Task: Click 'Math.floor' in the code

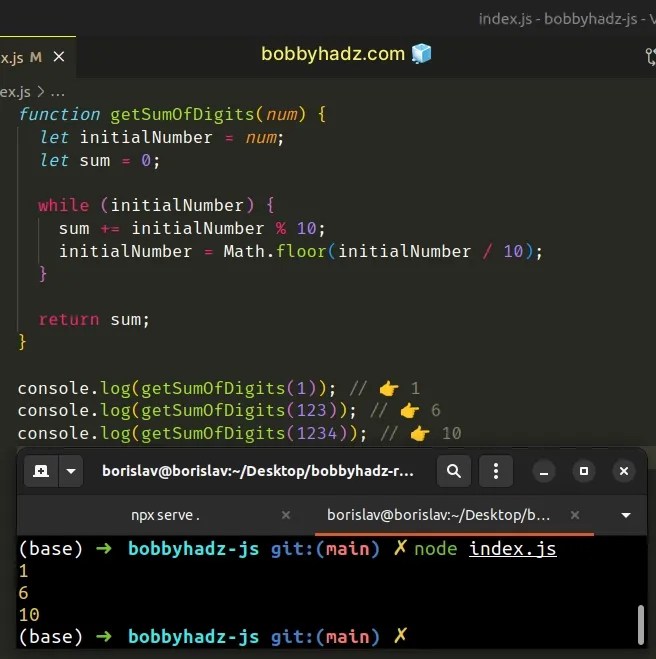Action: coord(275,251)
